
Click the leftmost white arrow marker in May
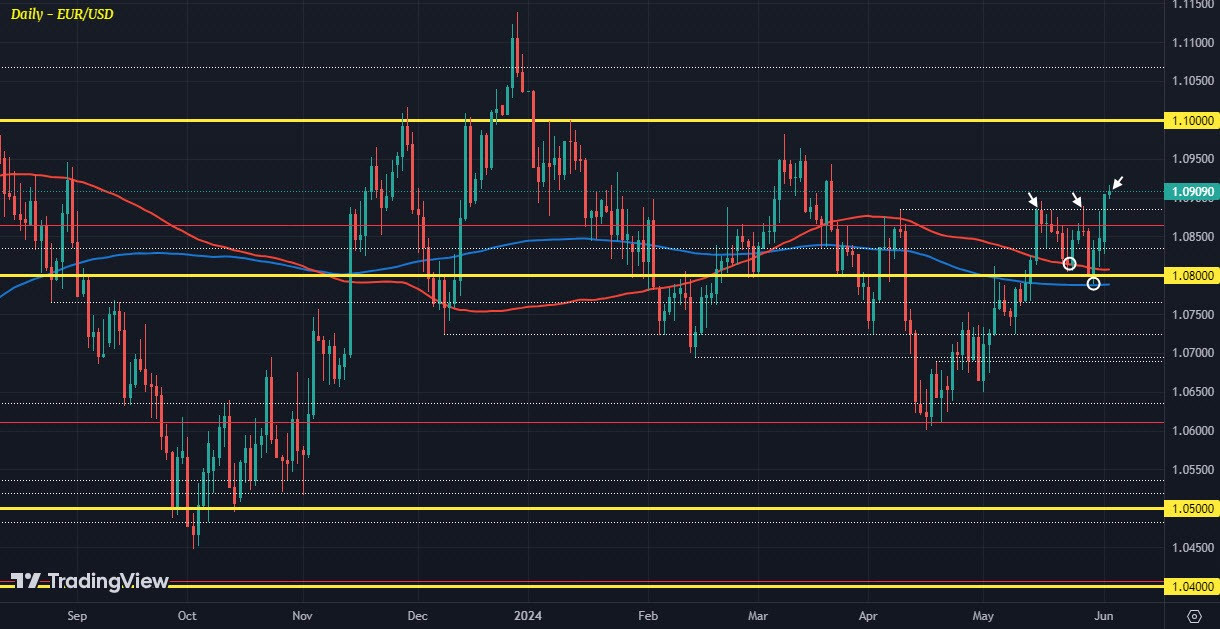1033,199
